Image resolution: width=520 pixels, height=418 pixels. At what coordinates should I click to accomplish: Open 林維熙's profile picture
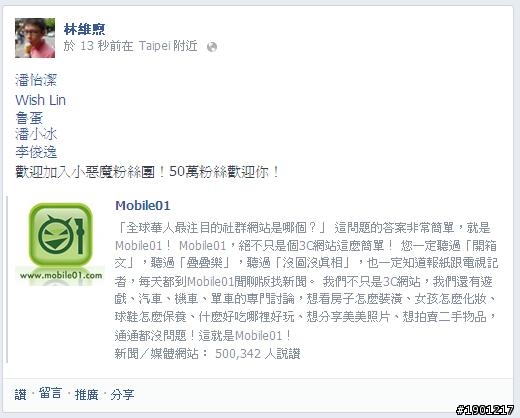pyautogui.click(x=35, y=38)
